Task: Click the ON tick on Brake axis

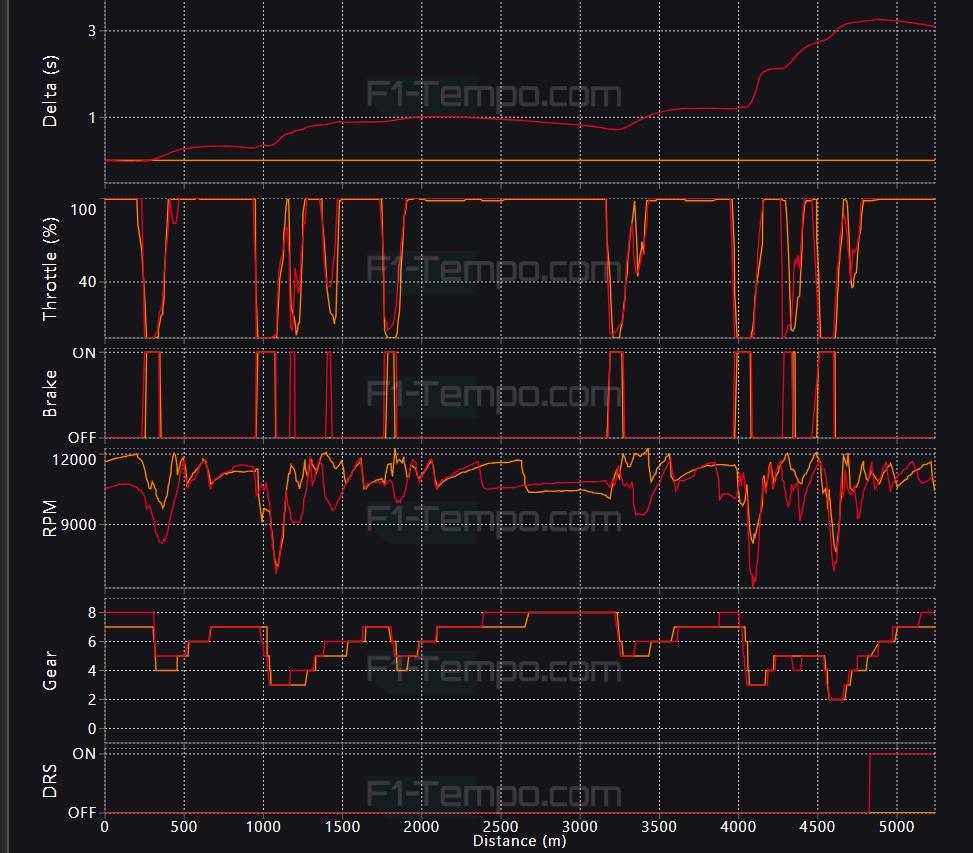Action: click(x=84, y=353)
